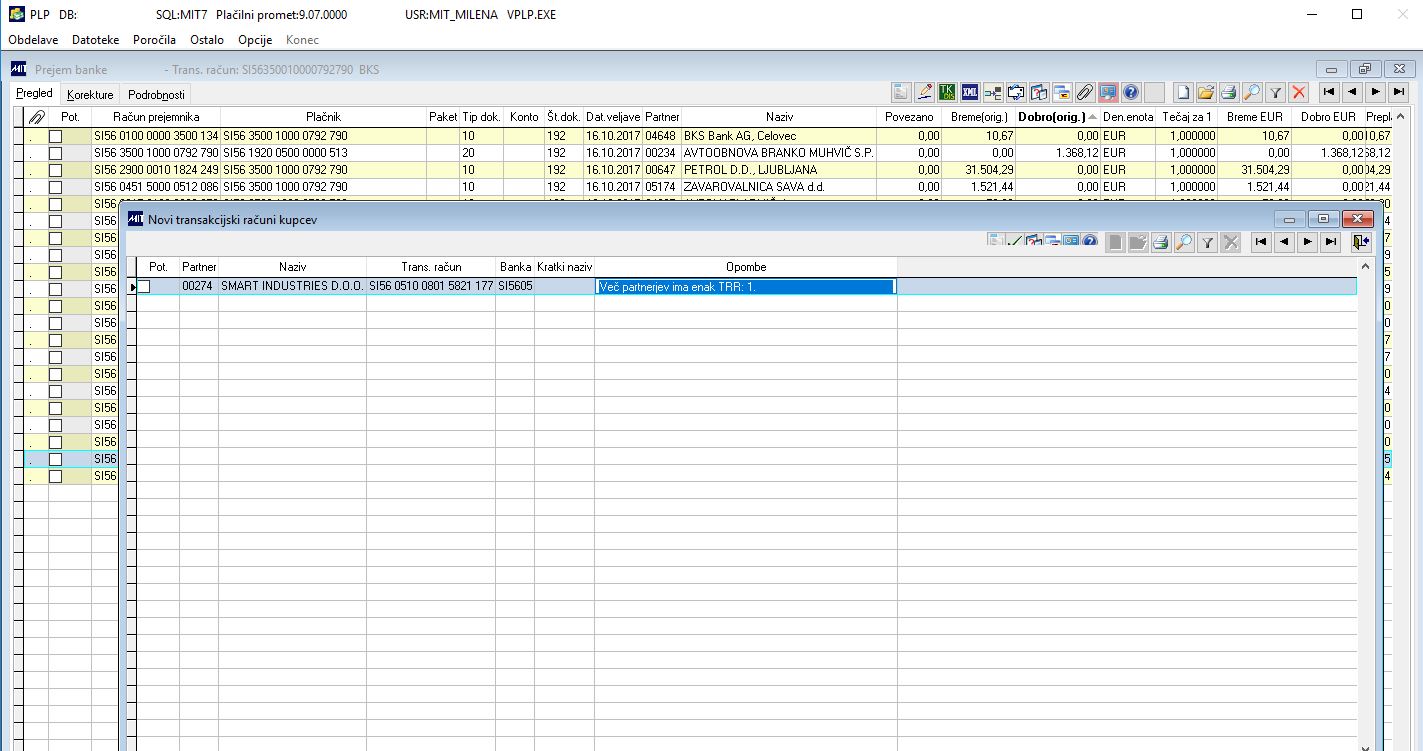Screen dimensions: 1423x751
Task: Go to last record in Novi transakcijski računi dialog
Action: [1330, 242]
